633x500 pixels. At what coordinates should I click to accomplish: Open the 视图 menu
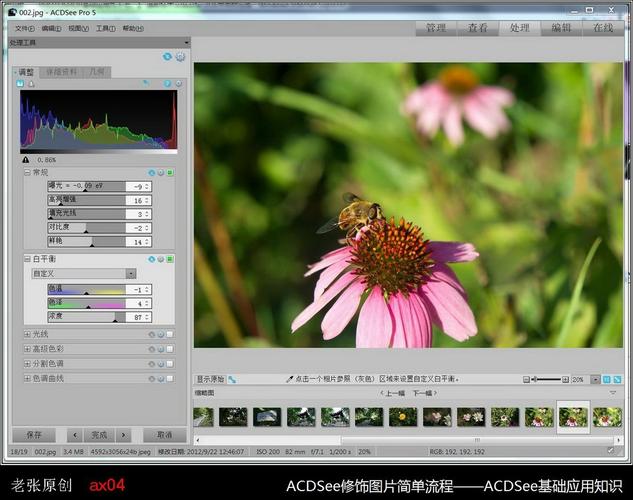pyautogui.click(x=78, y=29)
